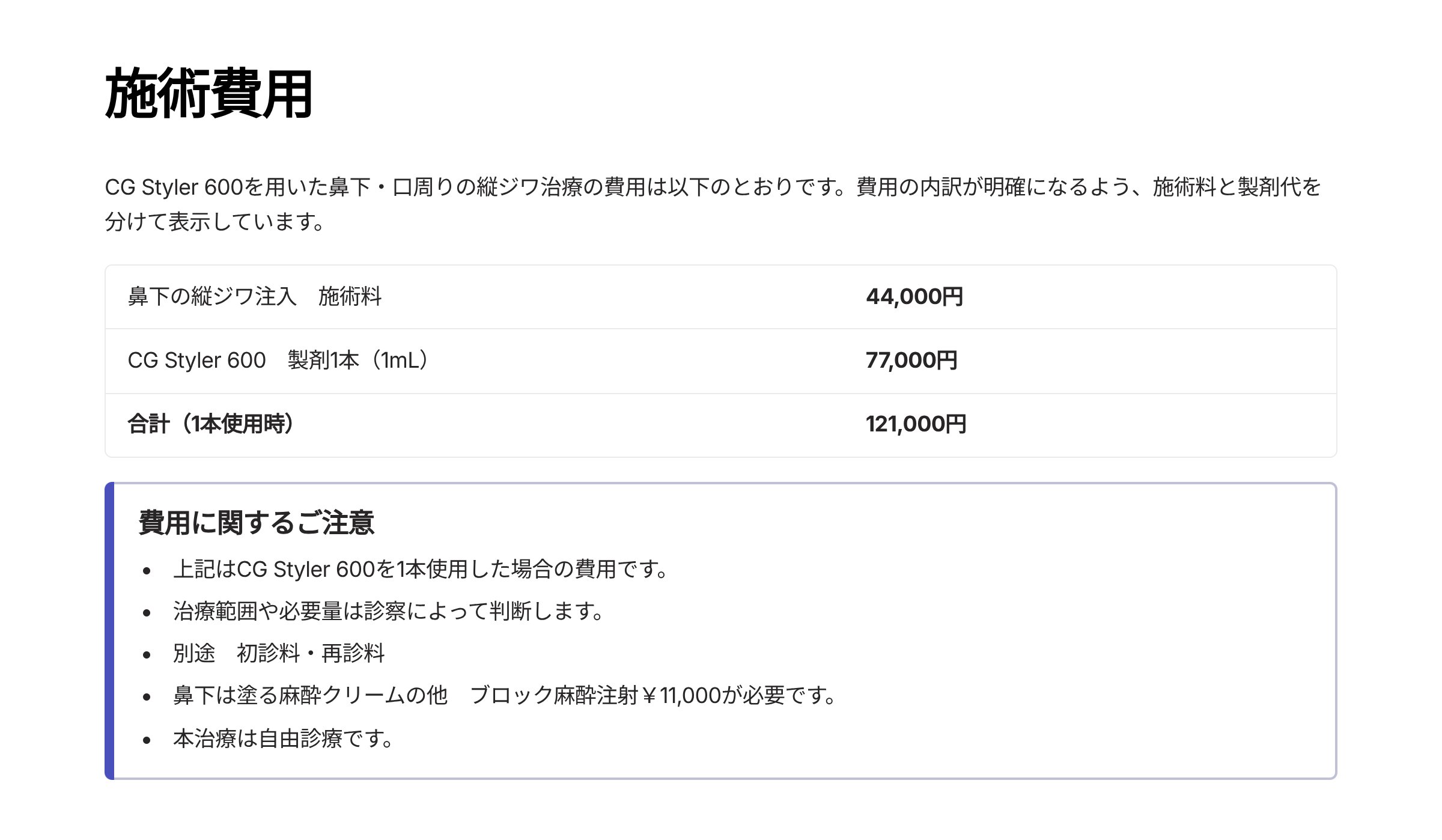Click the bullet about 1本使用した場合の費用
This screenshot has height=840, width=1442.
tap(421, 569)
